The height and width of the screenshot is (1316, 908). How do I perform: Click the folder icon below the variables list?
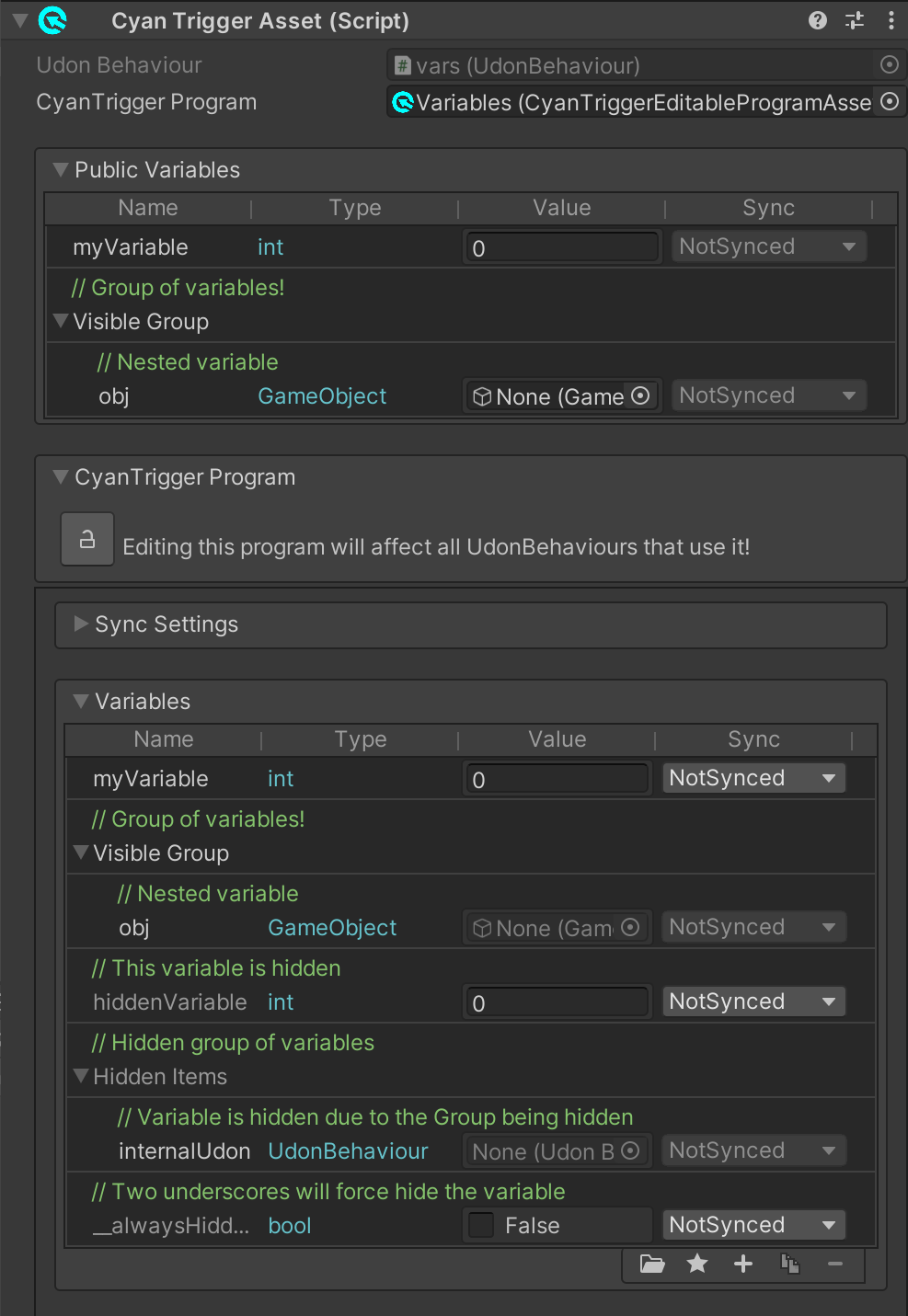pos(652,1264)
